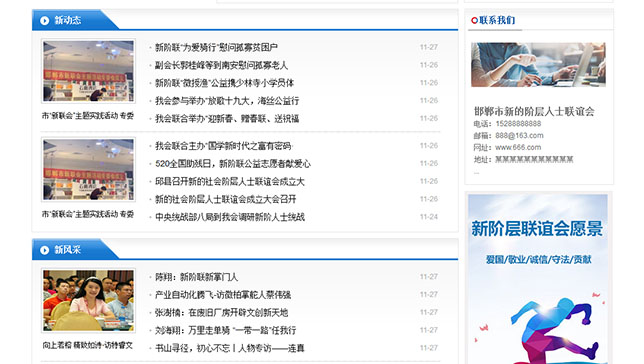
Task: Click the play icon beside 新风采 heading
Action: coord(44,250)
